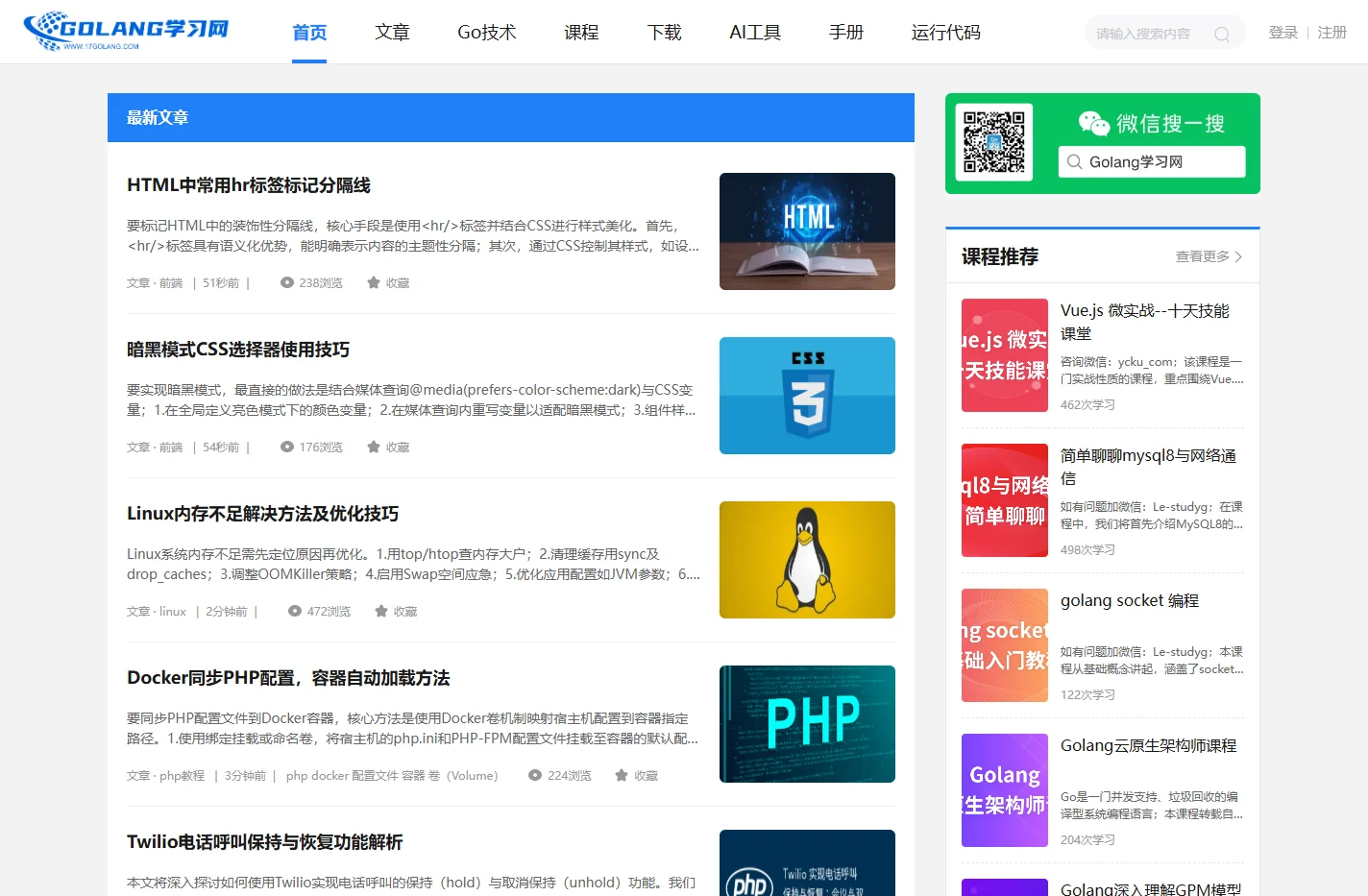Open course Vue.js 微实战--十天技能课堂
Screen dimensions: 1368x896
tap(1145, 322)
